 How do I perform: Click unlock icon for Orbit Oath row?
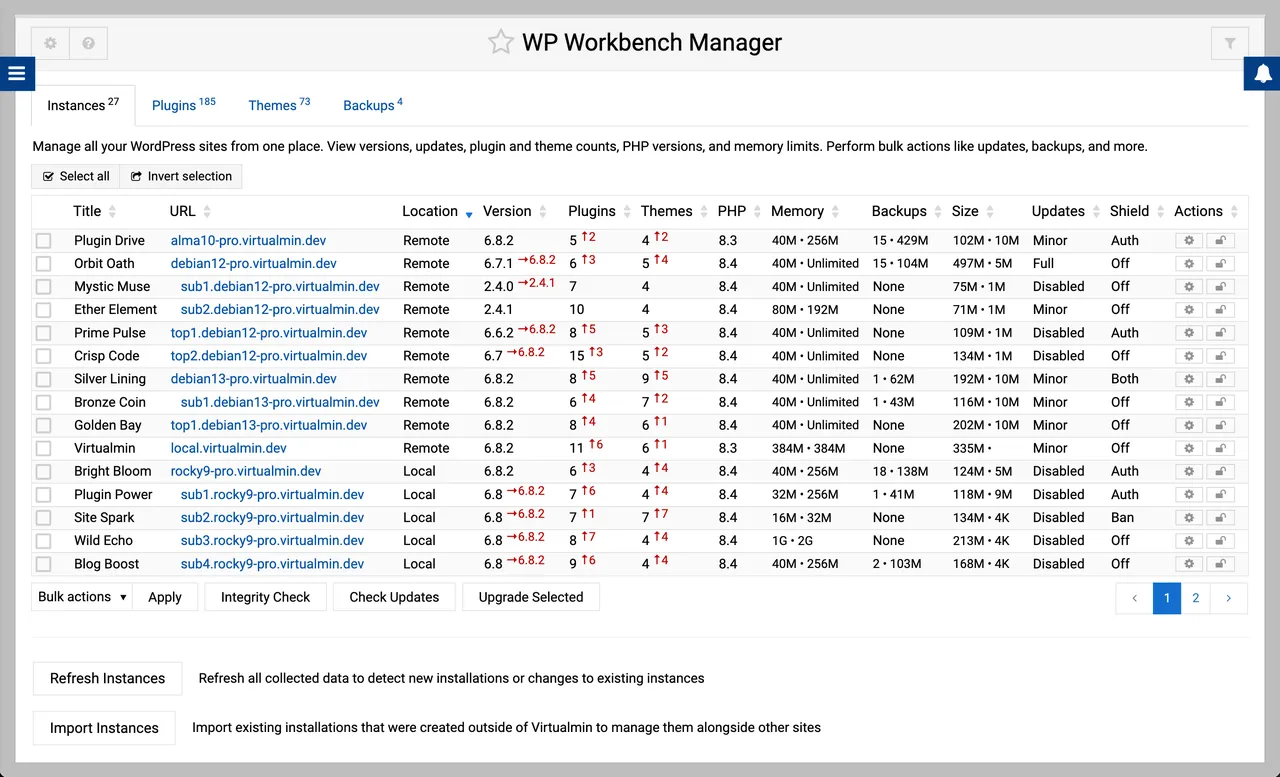pyautogui.click(x=1220, y=264)
